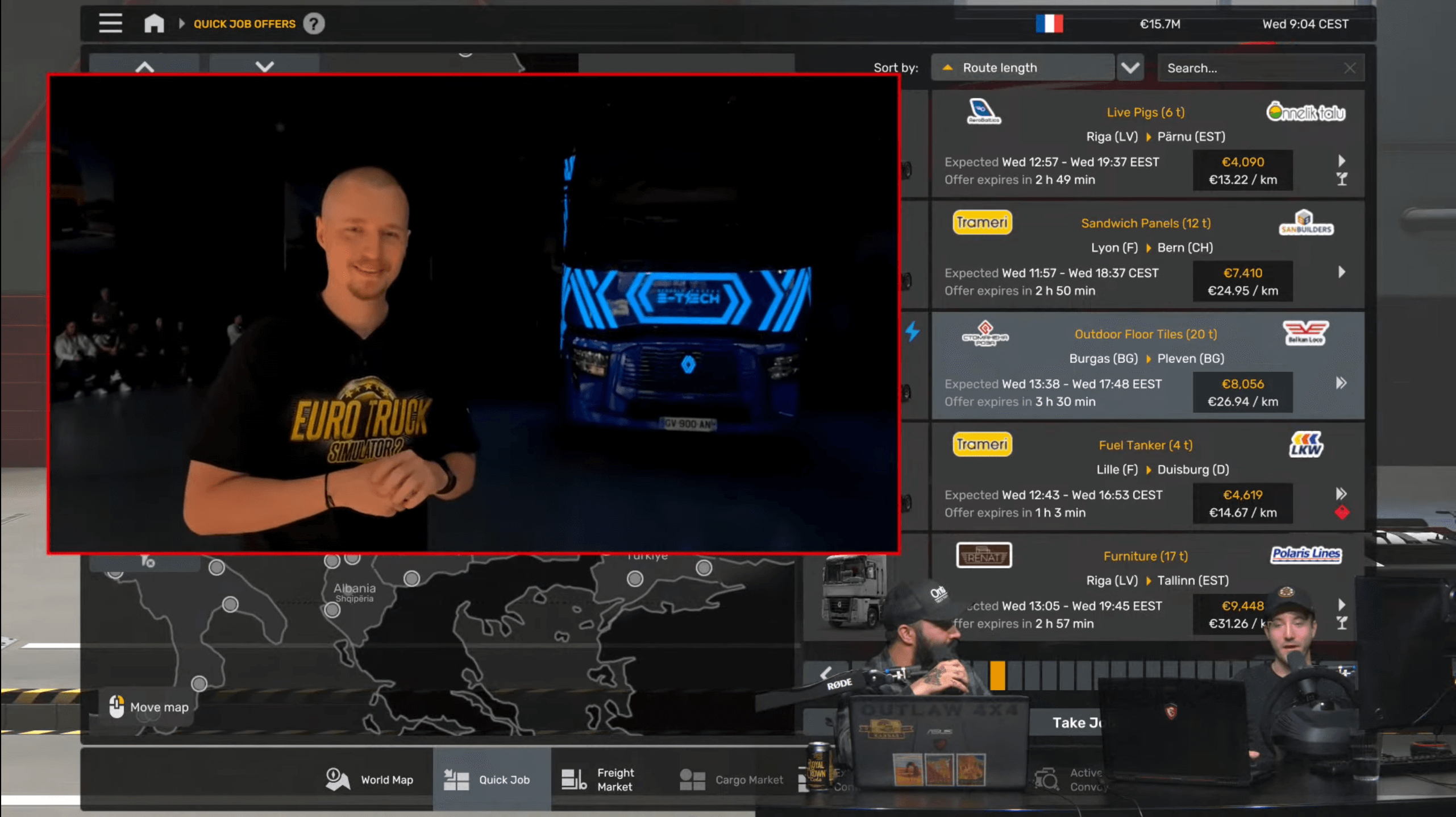Click the French flag icon
1456x817 pixels.
[x=1049, y=24]
